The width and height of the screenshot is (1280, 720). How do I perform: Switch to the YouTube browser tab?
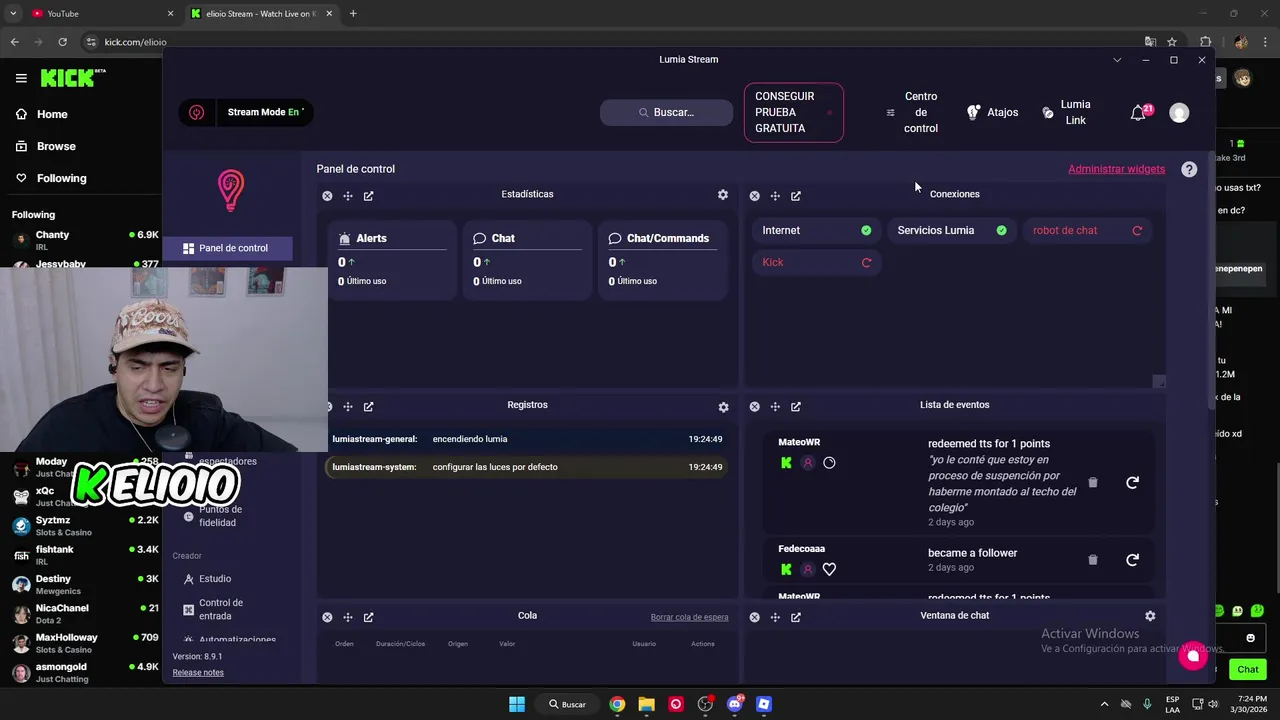[x=100, y=13]
